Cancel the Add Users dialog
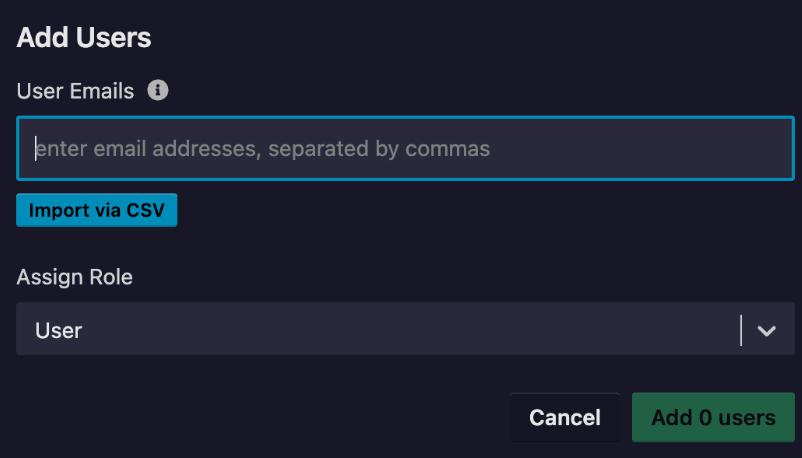This screenshot has width=802, height=458. (x=565, y=417)
